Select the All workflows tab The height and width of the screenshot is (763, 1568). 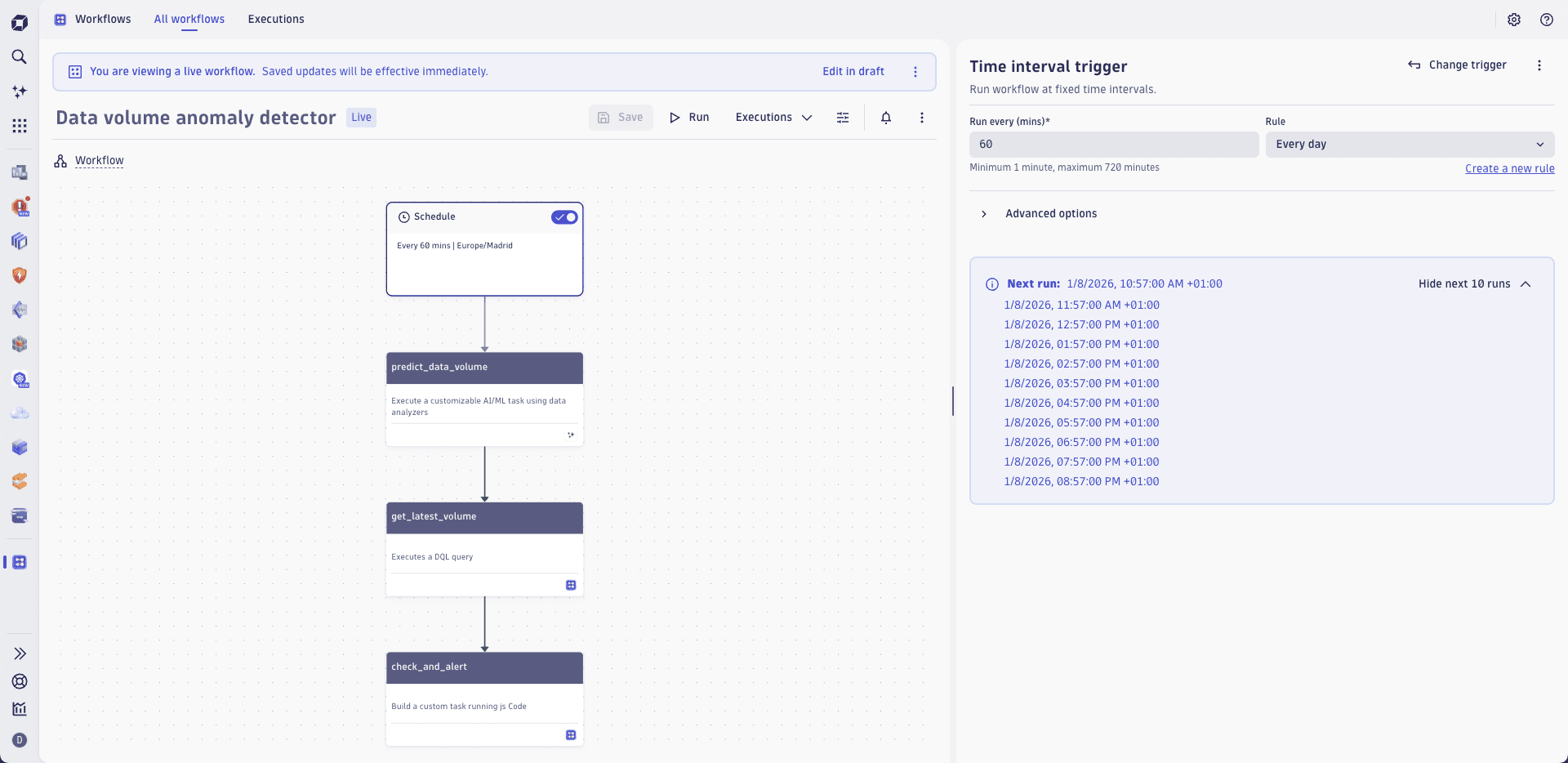tap(189, 19)
